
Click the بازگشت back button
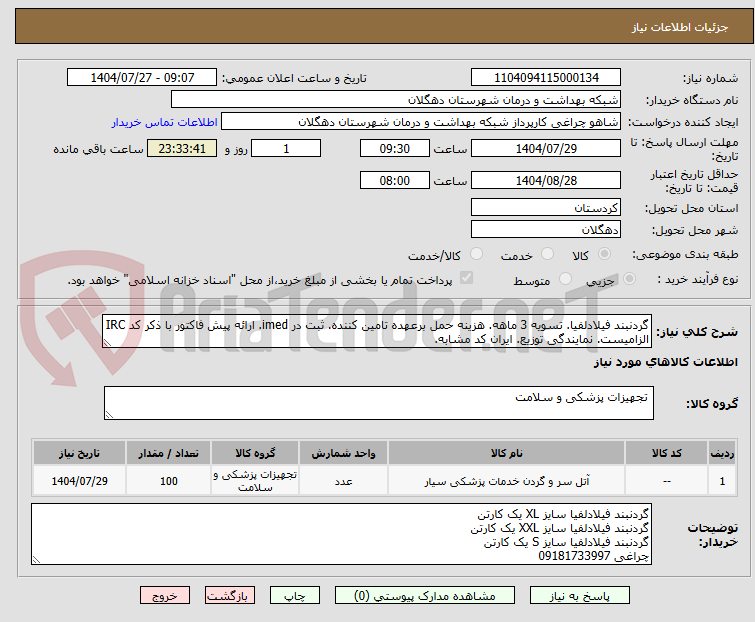[230, 596]
